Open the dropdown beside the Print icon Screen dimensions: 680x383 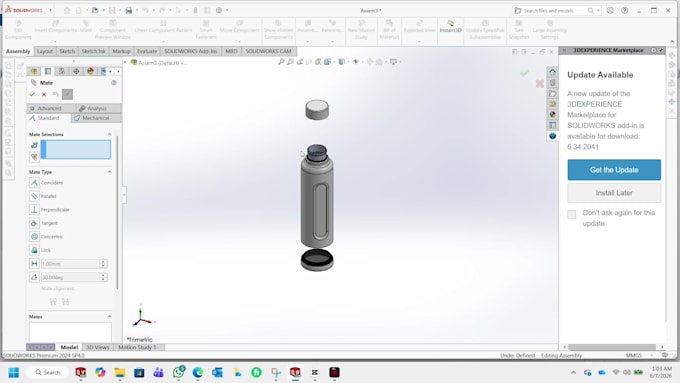pos(137,10)
